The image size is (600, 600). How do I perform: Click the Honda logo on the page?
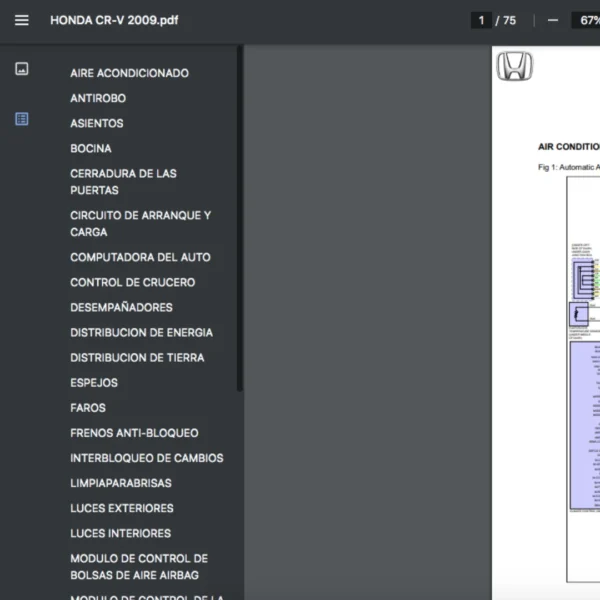click(x=515, y=67)
